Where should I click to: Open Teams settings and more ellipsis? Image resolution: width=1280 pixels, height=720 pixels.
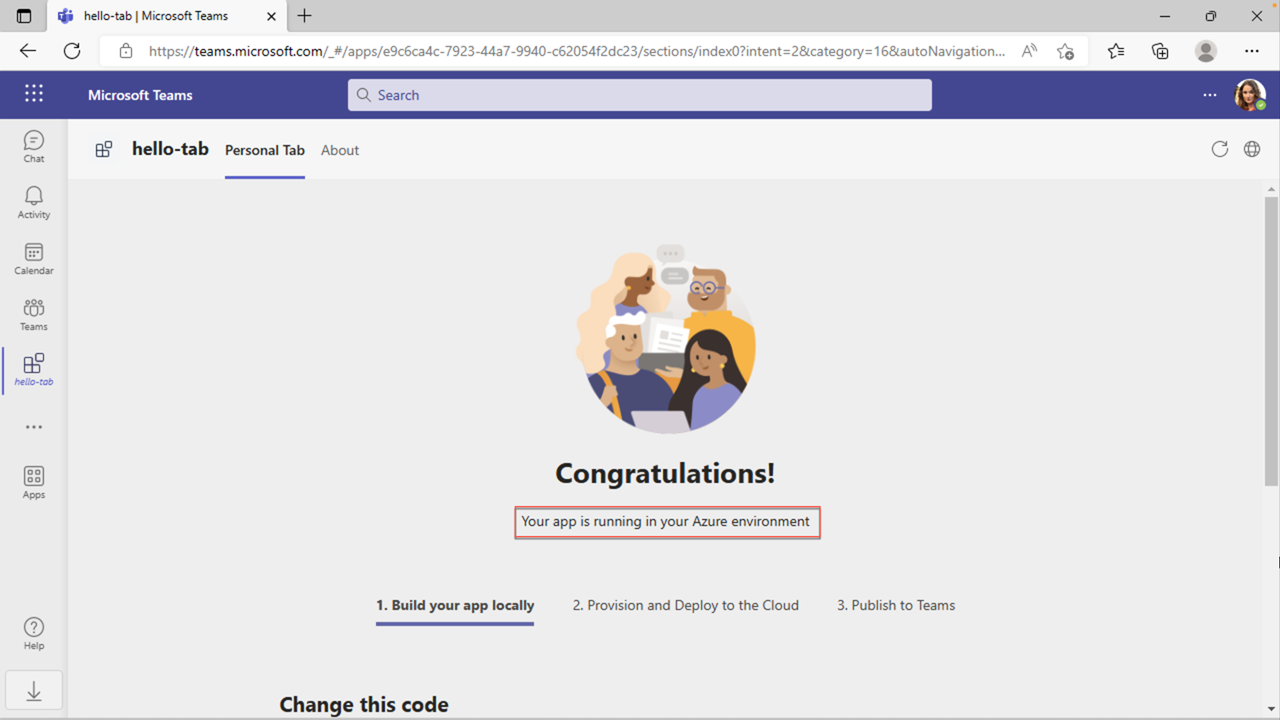click(x=1210, y=95)
